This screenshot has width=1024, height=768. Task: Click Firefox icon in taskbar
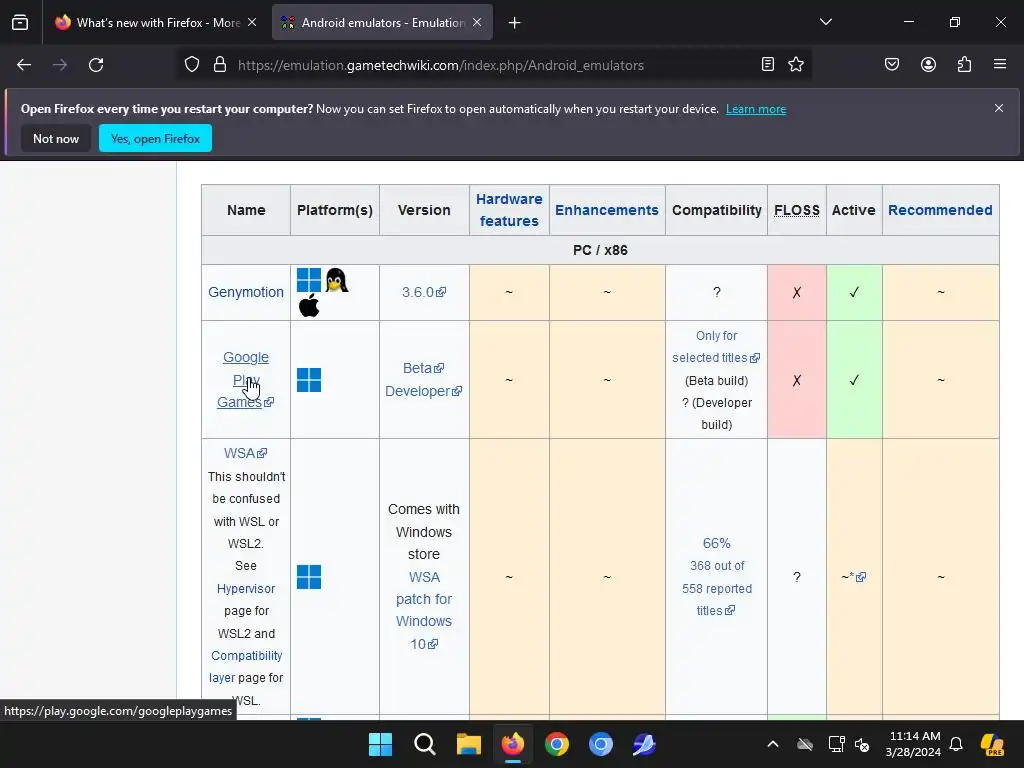[513, 744]
